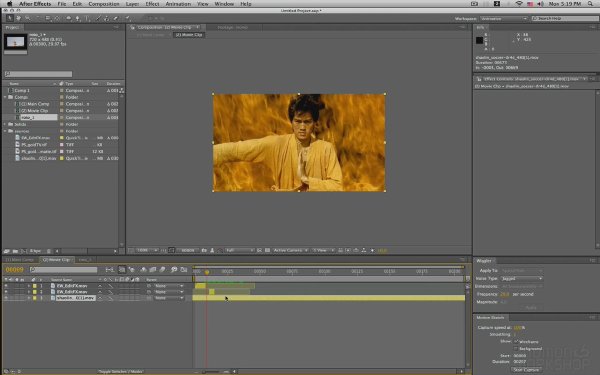Click the new folder icon in Project panel
The width and height of the screenshot is (600, 375).
click(x=15, y=251)
